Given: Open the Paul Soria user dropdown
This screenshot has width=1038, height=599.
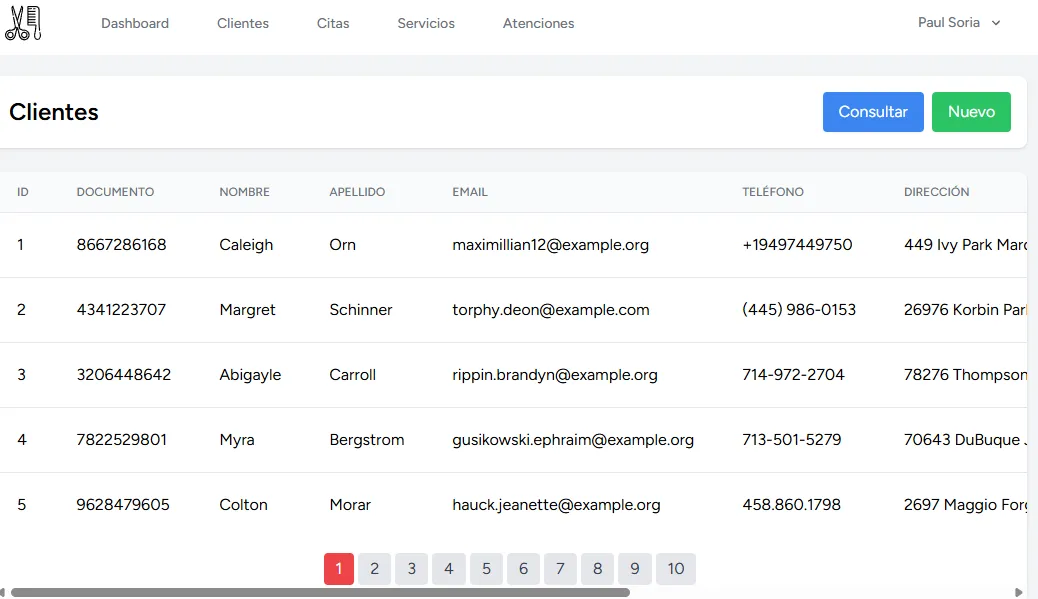Looking at the screenshot, I should [958, 23].
